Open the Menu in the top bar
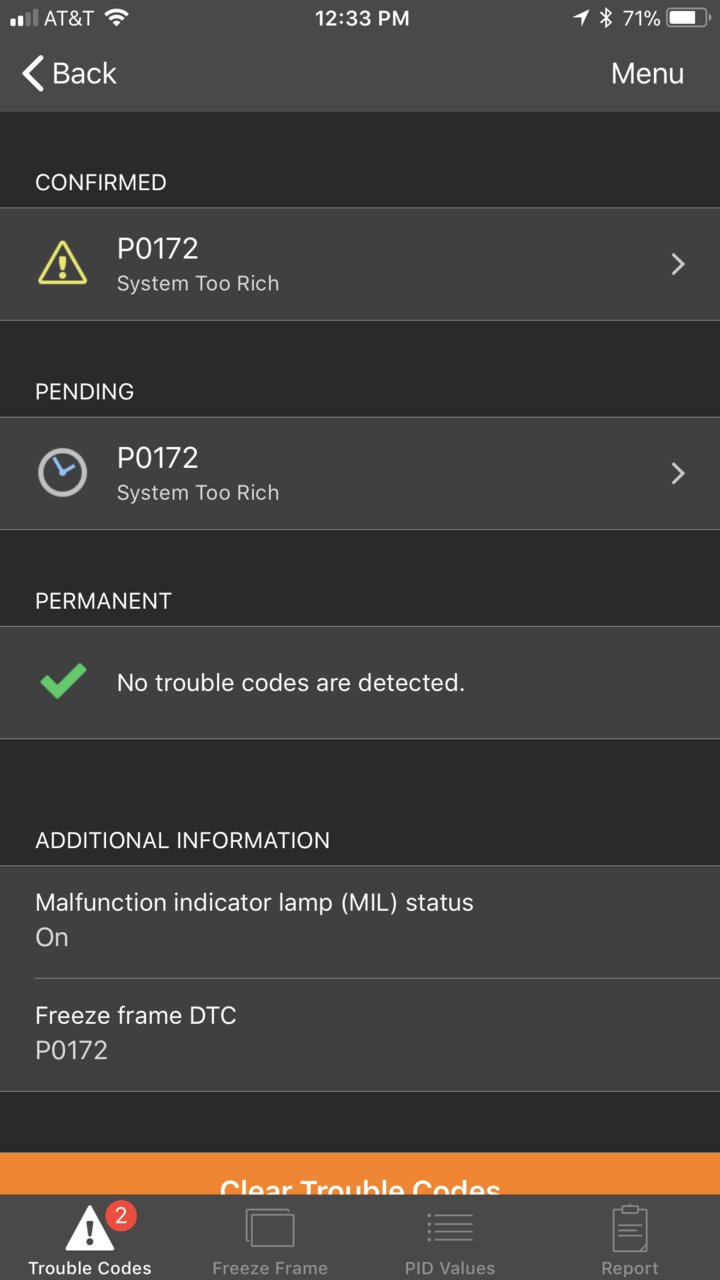This screenshot has width=720, height=1280. click(647, 73)
